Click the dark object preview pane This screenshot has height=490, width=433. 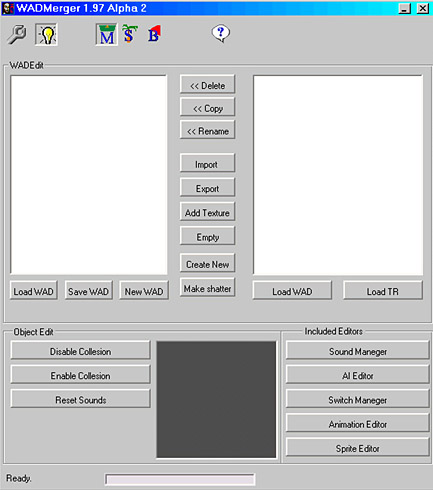(x=216, y=399)
